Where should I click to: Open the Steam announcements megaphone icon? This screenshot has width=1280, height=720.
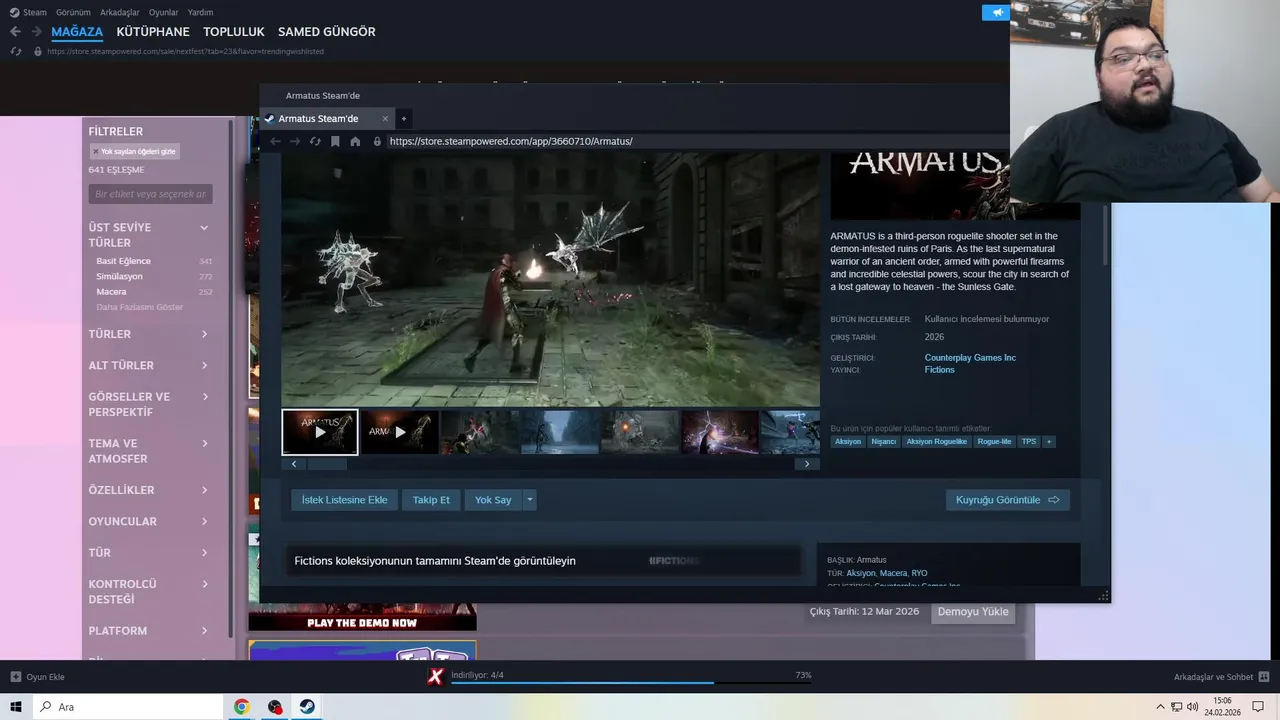996,12
